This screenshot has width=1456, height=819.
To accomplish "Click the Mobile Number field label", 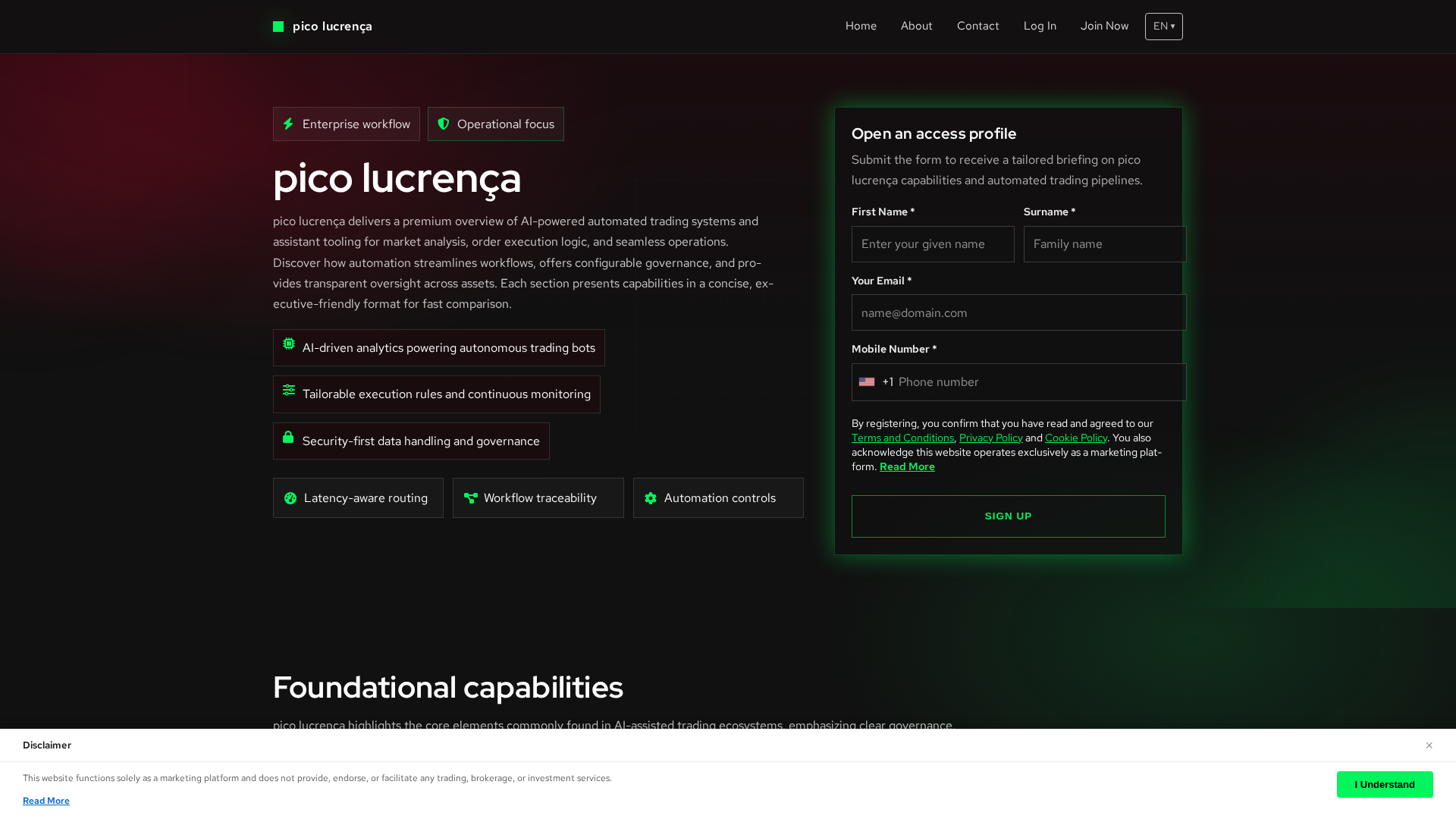I will [x=894, y=349].
